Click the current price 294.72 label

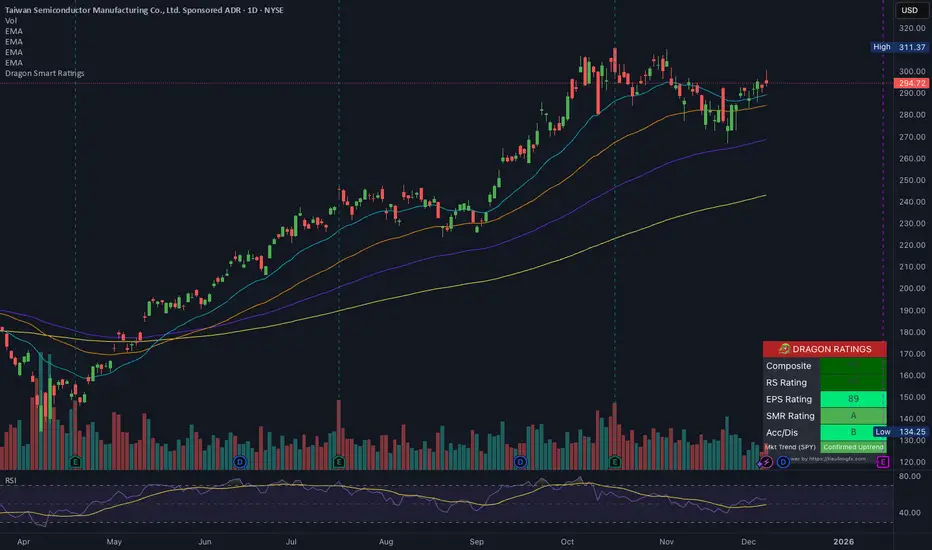(x=911, y=83)
